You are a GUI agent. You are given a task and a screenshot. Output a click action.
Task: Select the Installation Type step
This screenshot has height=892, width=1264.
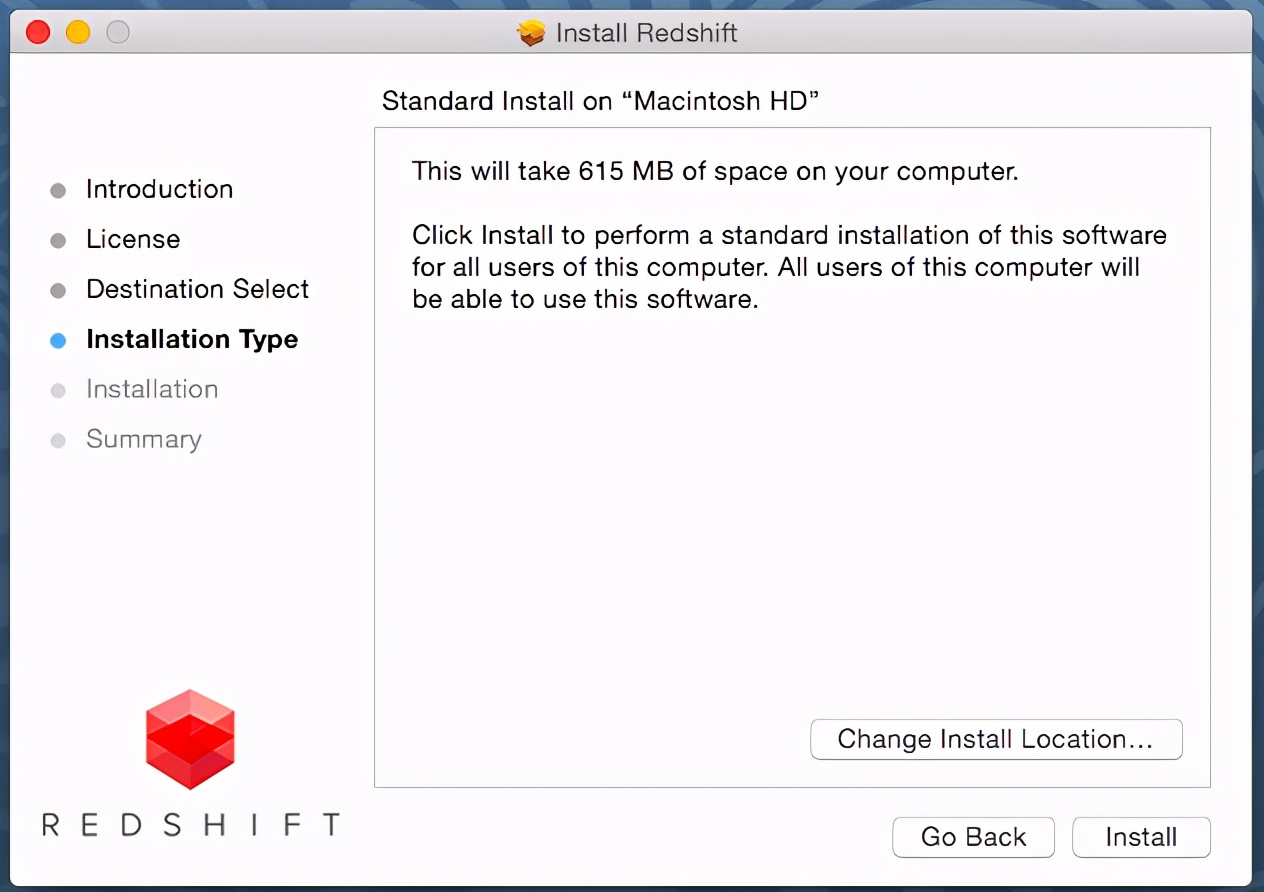pyautogui.click(x=192, y=339)
